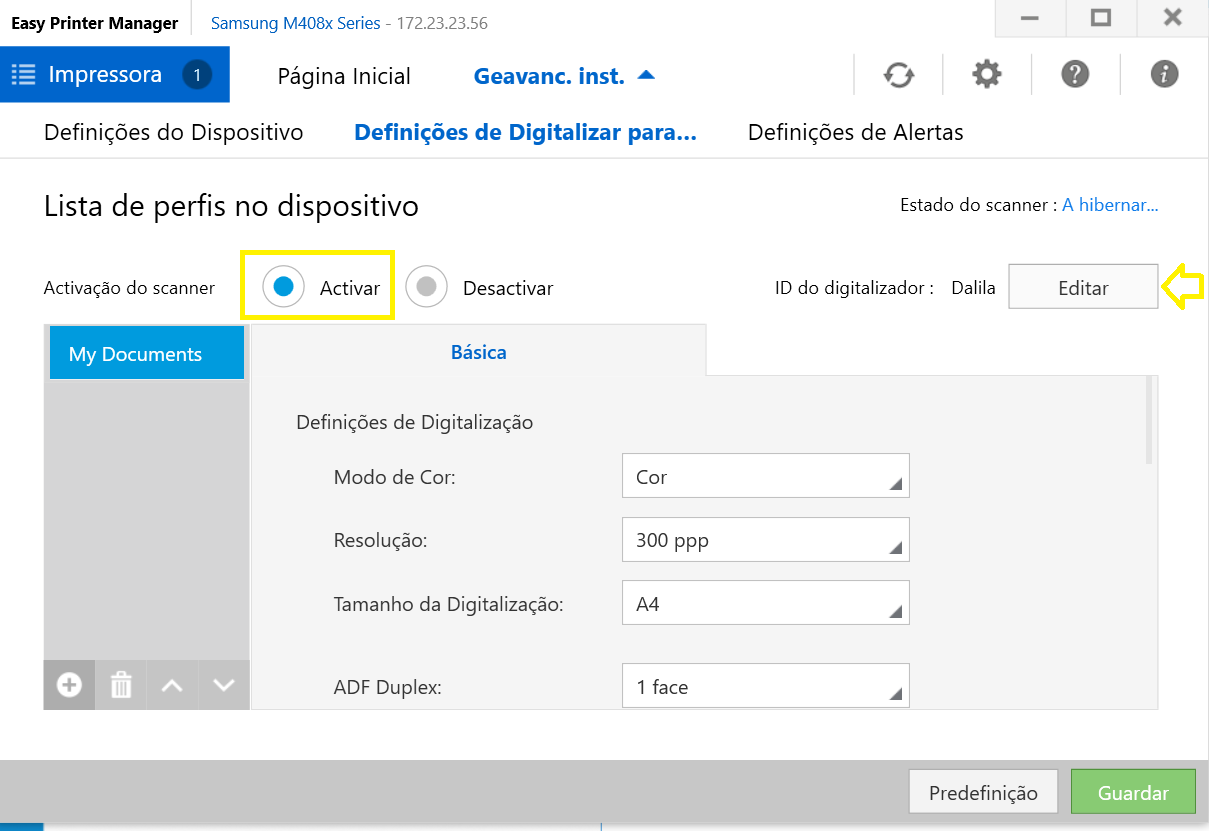Go to Definições de Alertas tab
Viewport: 1209px width, 831px height.
(x=855, y=132)
